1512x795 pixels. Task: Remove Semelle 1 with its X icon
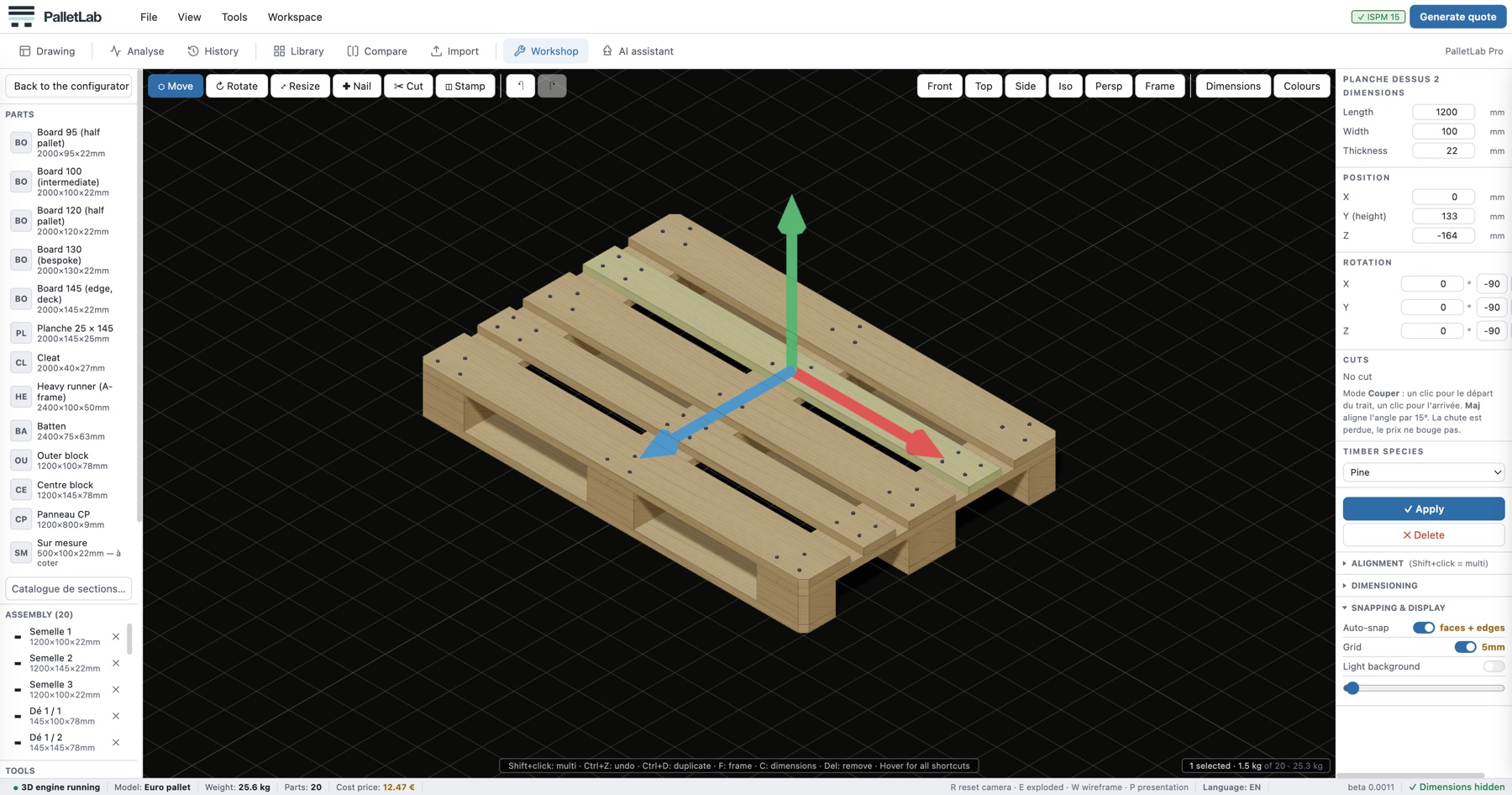pos(116,636)
